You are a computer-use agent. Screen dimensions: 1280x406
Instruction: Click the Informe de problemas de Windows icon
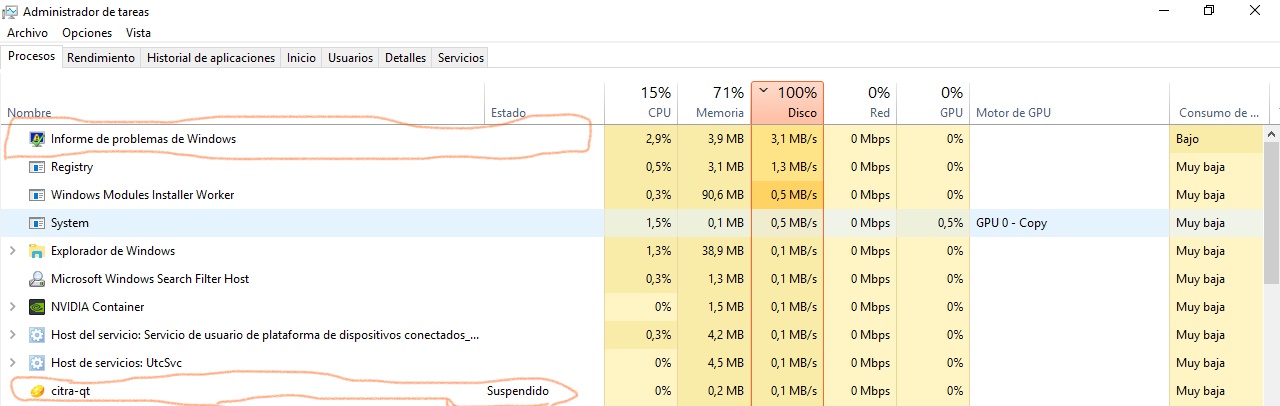(37, 139)
